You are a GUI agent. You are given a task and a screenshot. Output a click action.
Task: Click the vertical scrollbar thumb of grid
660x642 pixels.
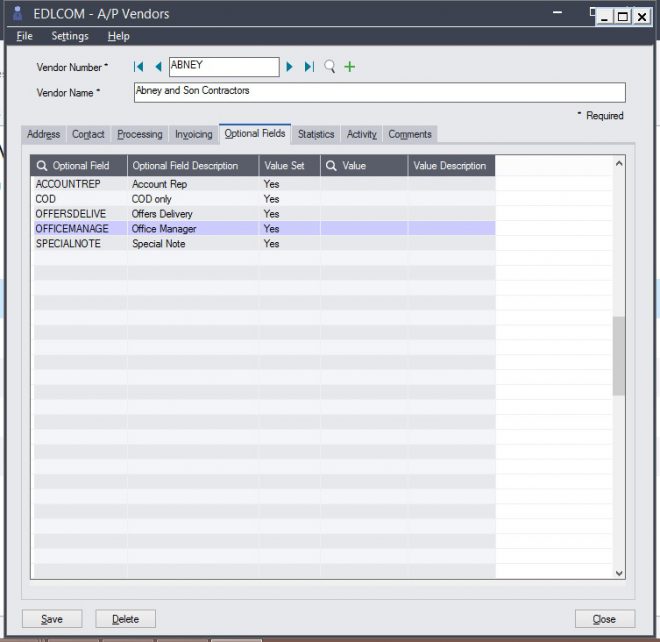(x=619, y=356)
